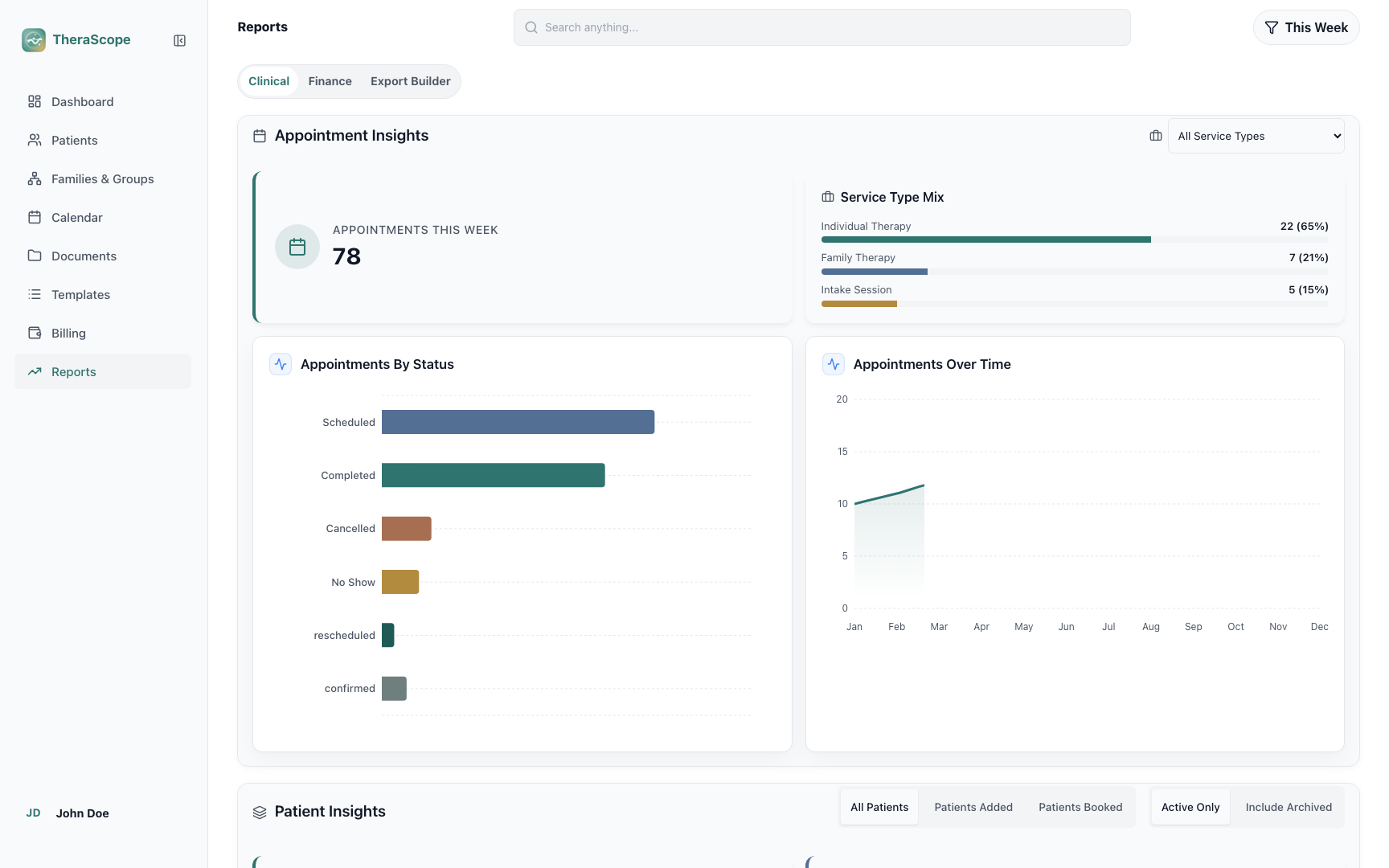Click the Documents folder icon
The image size is (1389, 868).
pyautogui.click(x=35, y=256)
